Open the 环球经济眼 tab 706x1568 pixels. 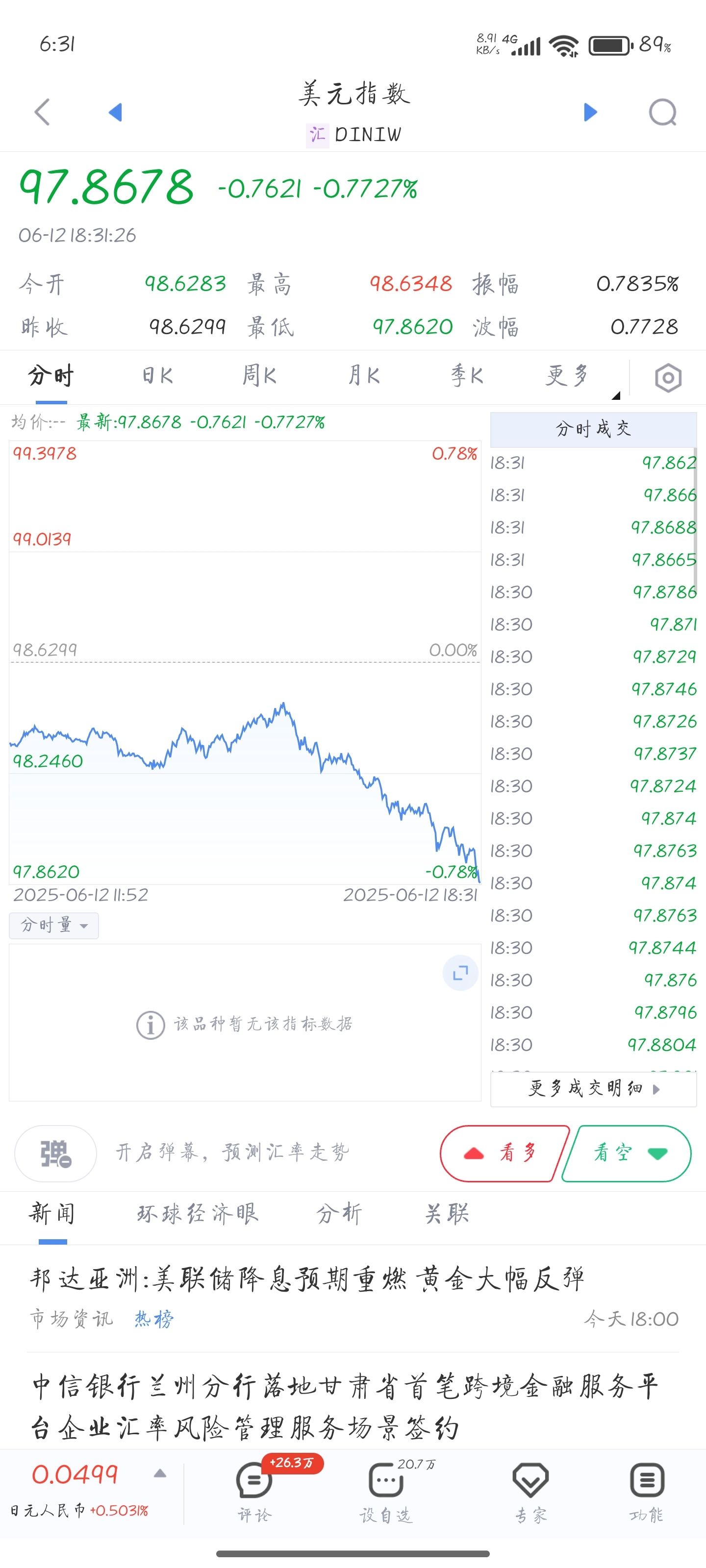click(198, 1214)
